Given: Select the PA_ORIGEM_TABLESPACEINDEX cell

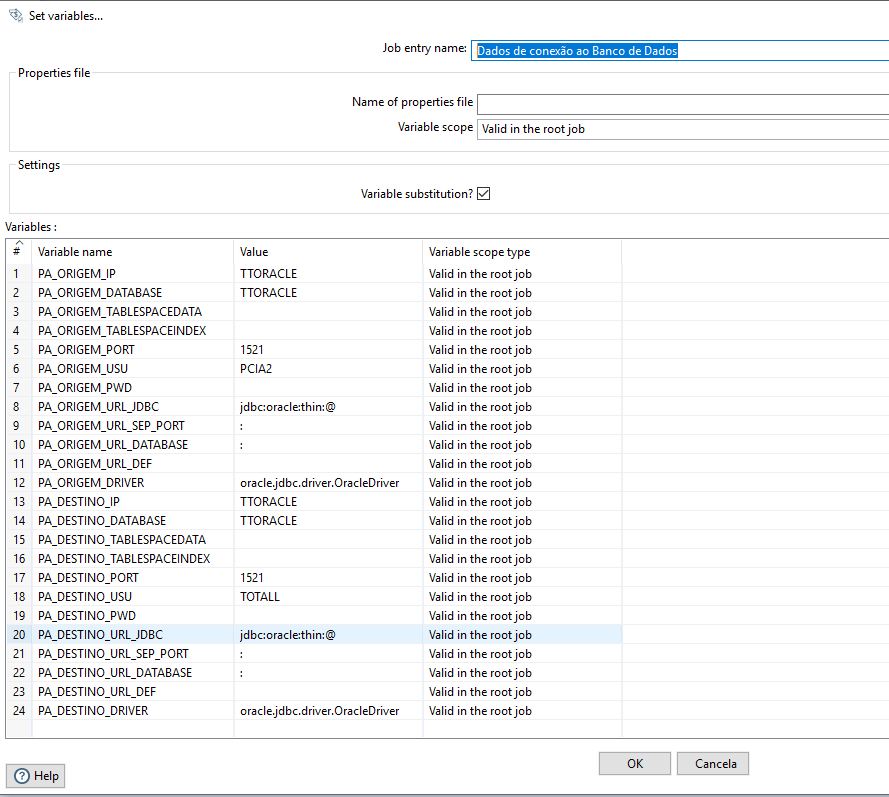Looking at the screenshot, I should coord(133,330).
